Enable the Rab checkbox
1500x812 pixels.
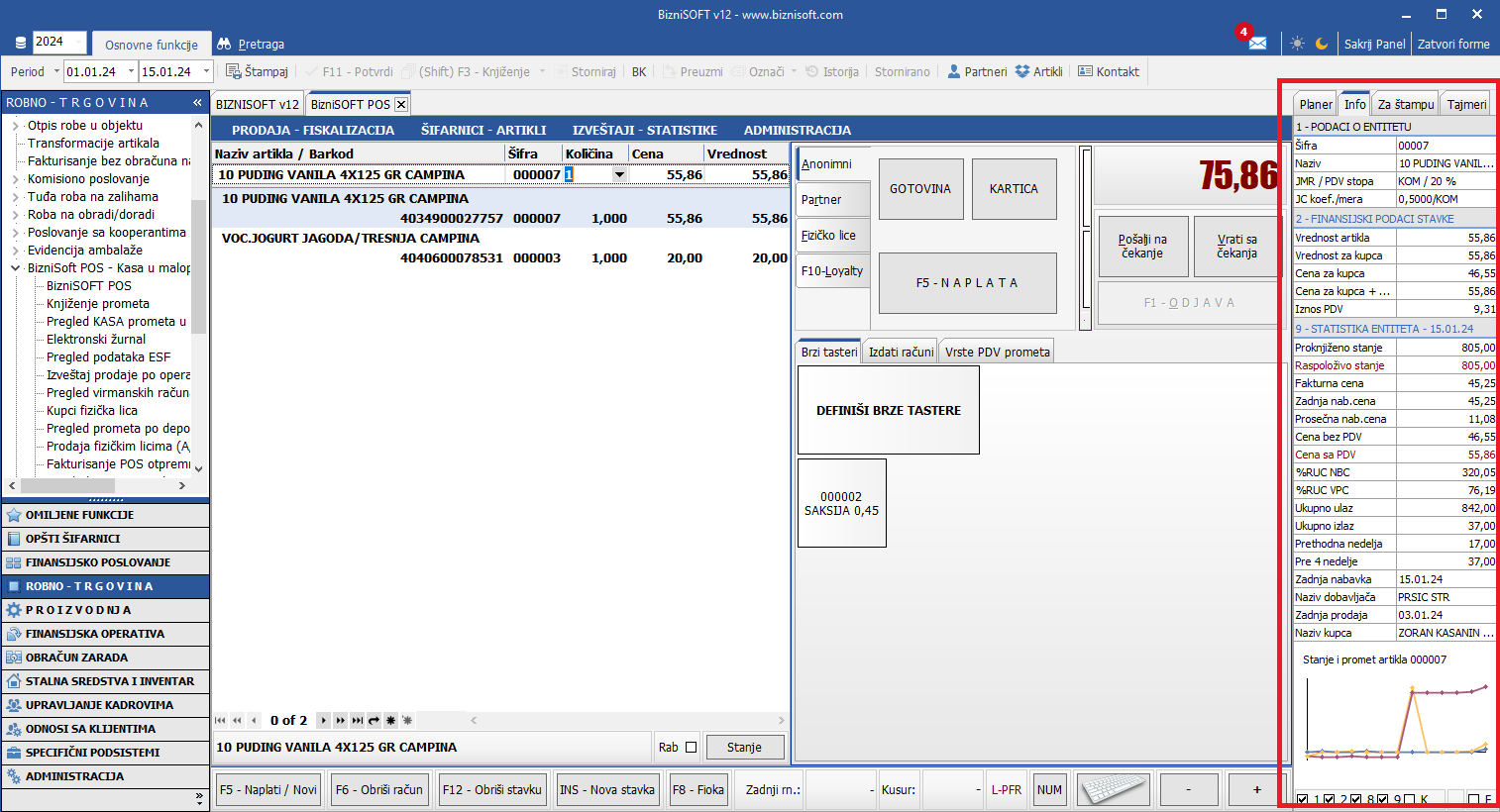click(x=691, y=748)
